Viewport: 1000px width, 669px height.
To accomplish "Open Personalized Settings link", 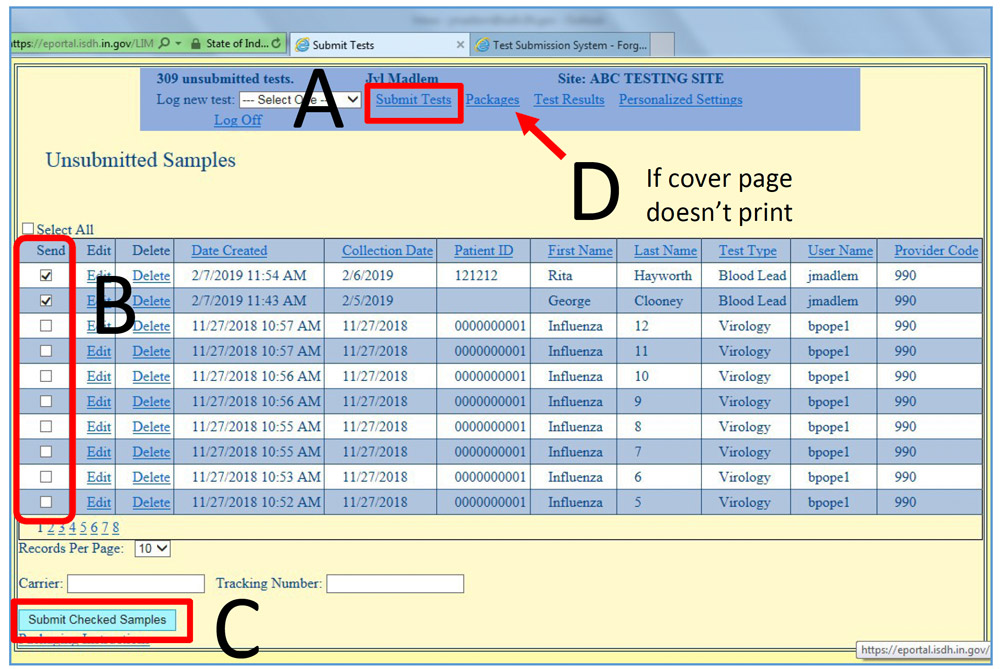I will click(680, 100).
